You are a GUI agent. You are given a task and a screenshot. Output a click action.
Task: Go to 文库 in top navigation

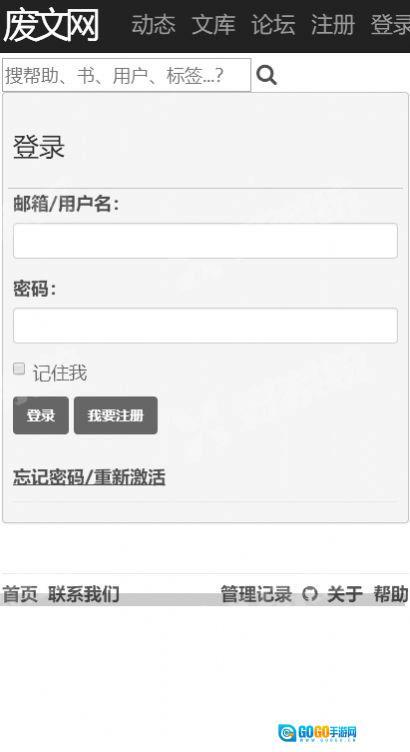click(213, 24)
